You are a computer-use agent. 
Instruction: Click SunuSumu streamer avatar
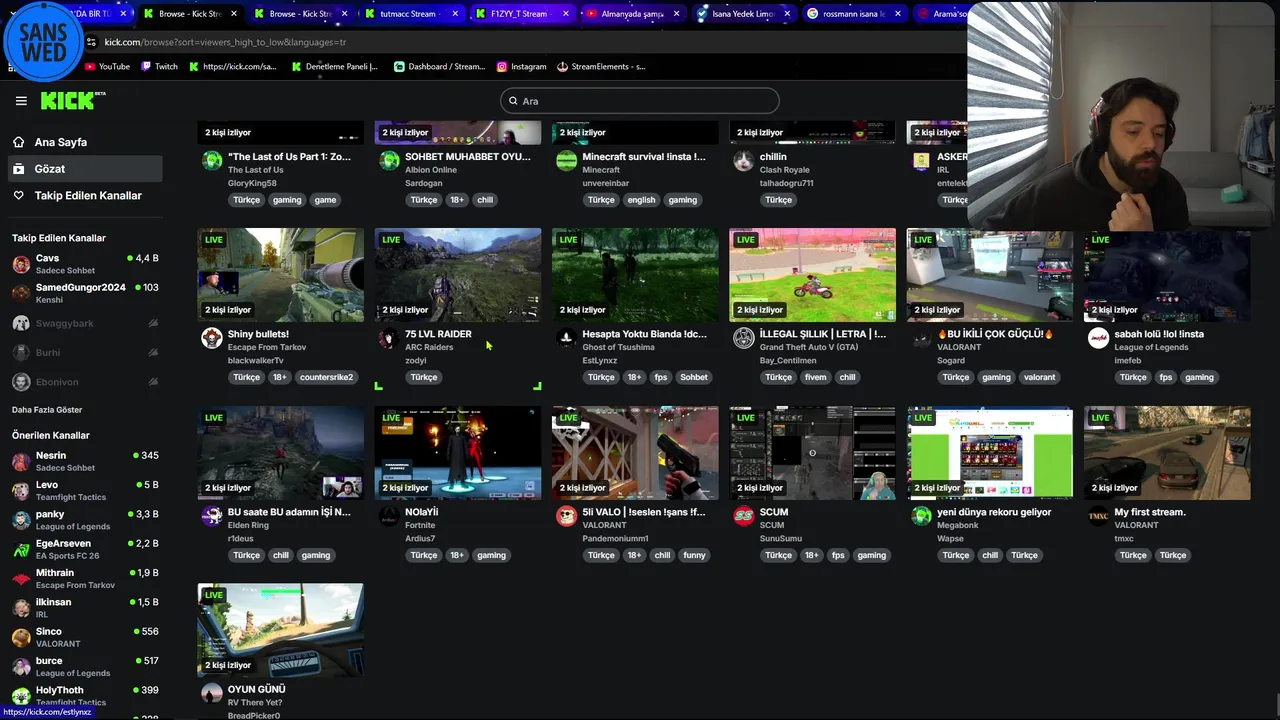pyautogui.click(x=744, y=516)
